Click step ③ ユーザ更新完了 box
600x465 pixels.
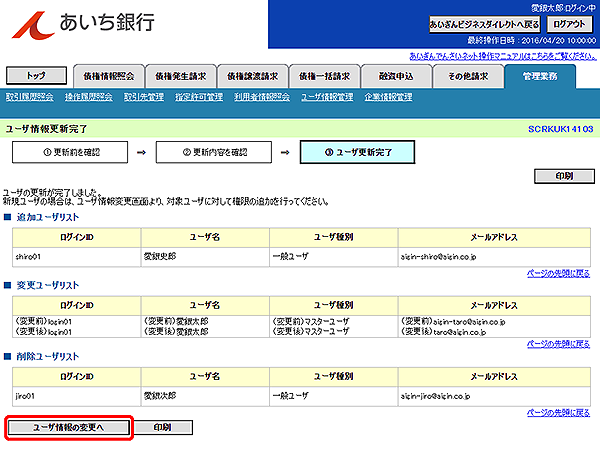[x=357, y=152]
